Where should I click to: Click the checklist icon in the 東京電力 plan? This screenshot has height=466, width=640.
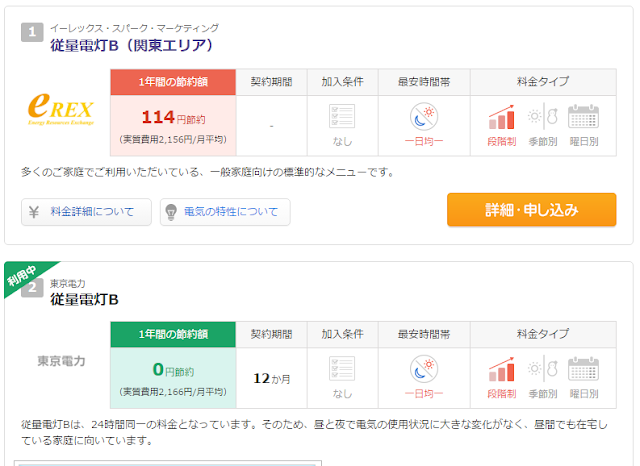click(x=342, y=369)
